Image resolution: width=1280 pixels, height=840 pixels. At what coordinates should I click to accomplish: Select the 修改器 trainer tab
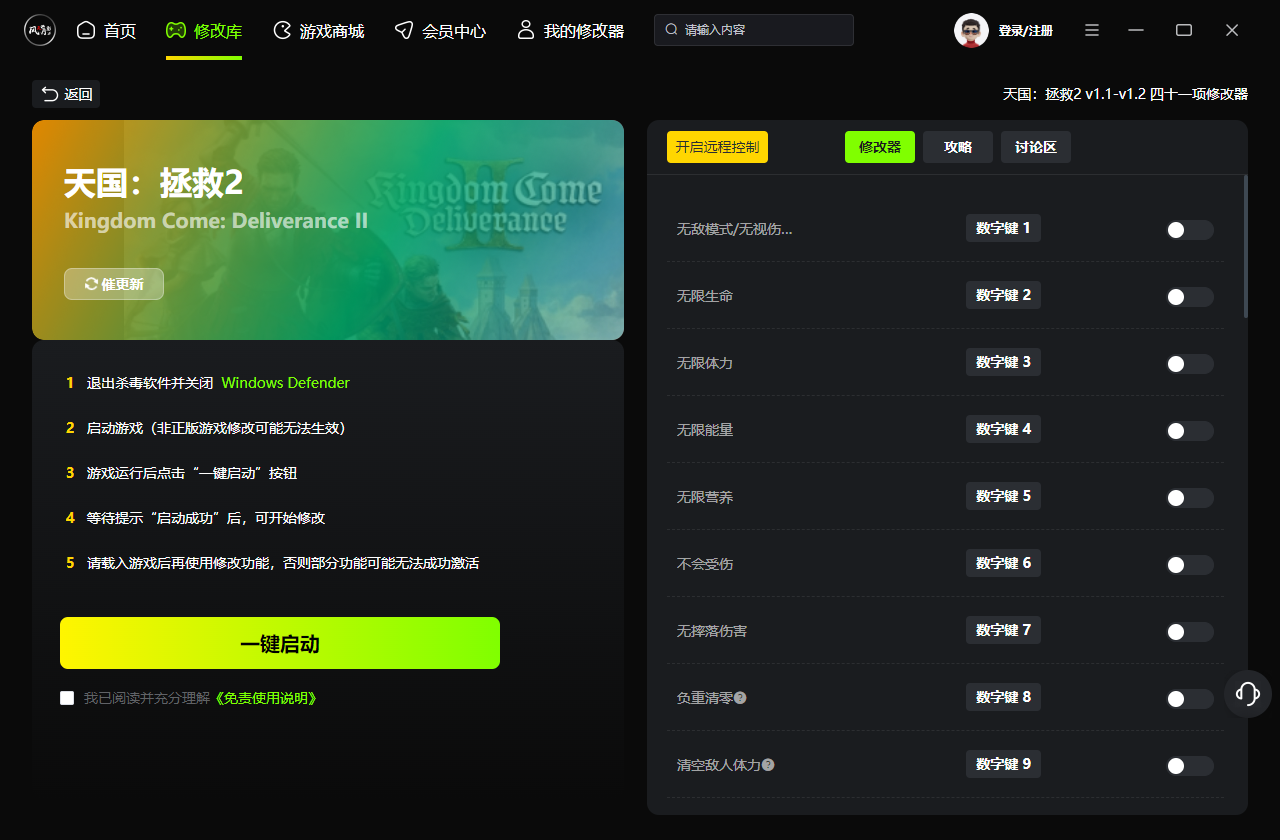pos(880,147)
